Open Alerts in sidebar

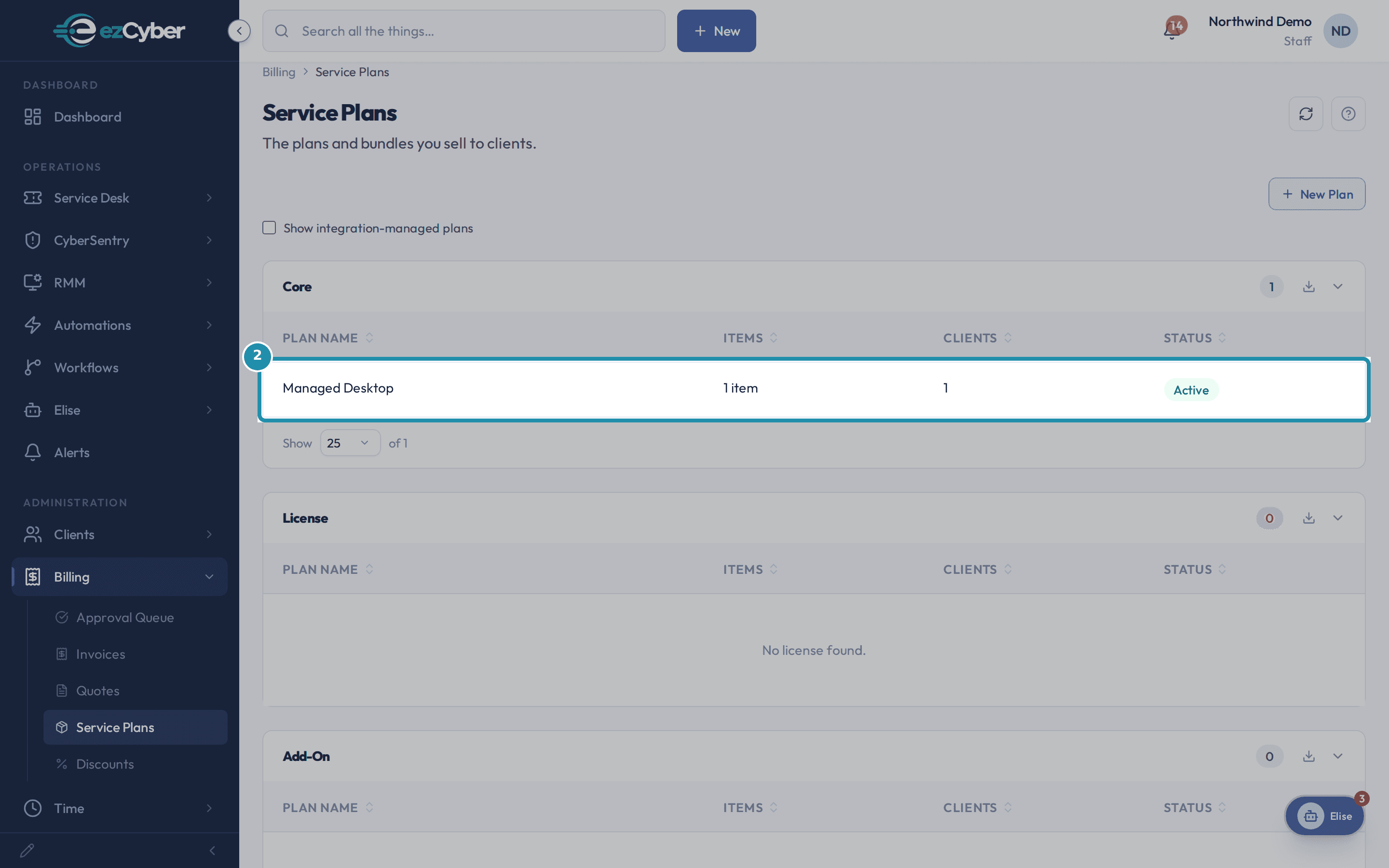[120, 452]
